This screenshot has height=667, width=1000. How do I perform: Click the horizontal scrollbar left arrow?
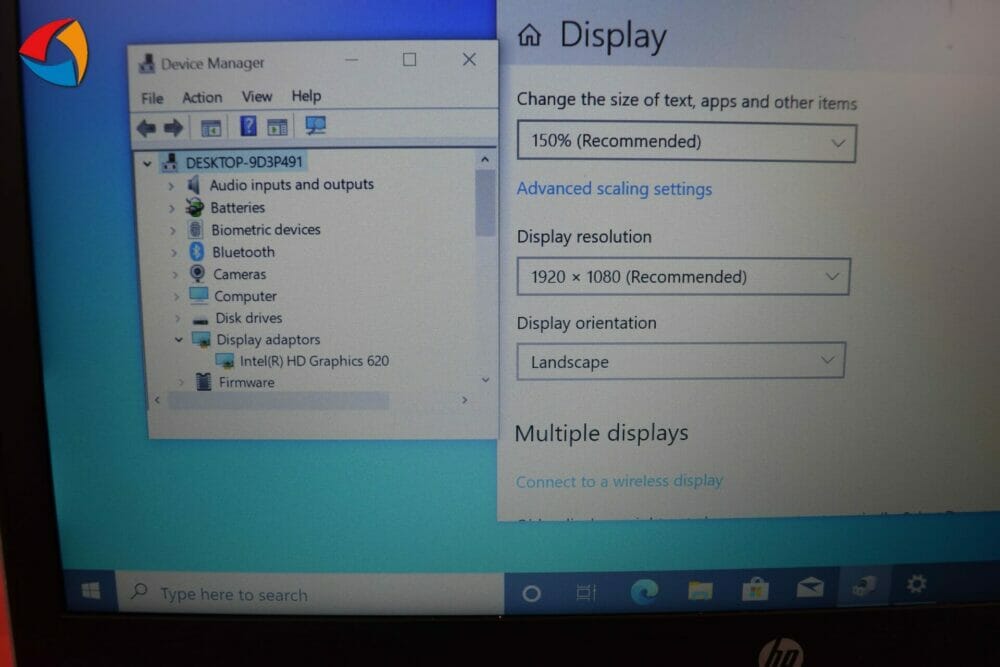(158, 400)
